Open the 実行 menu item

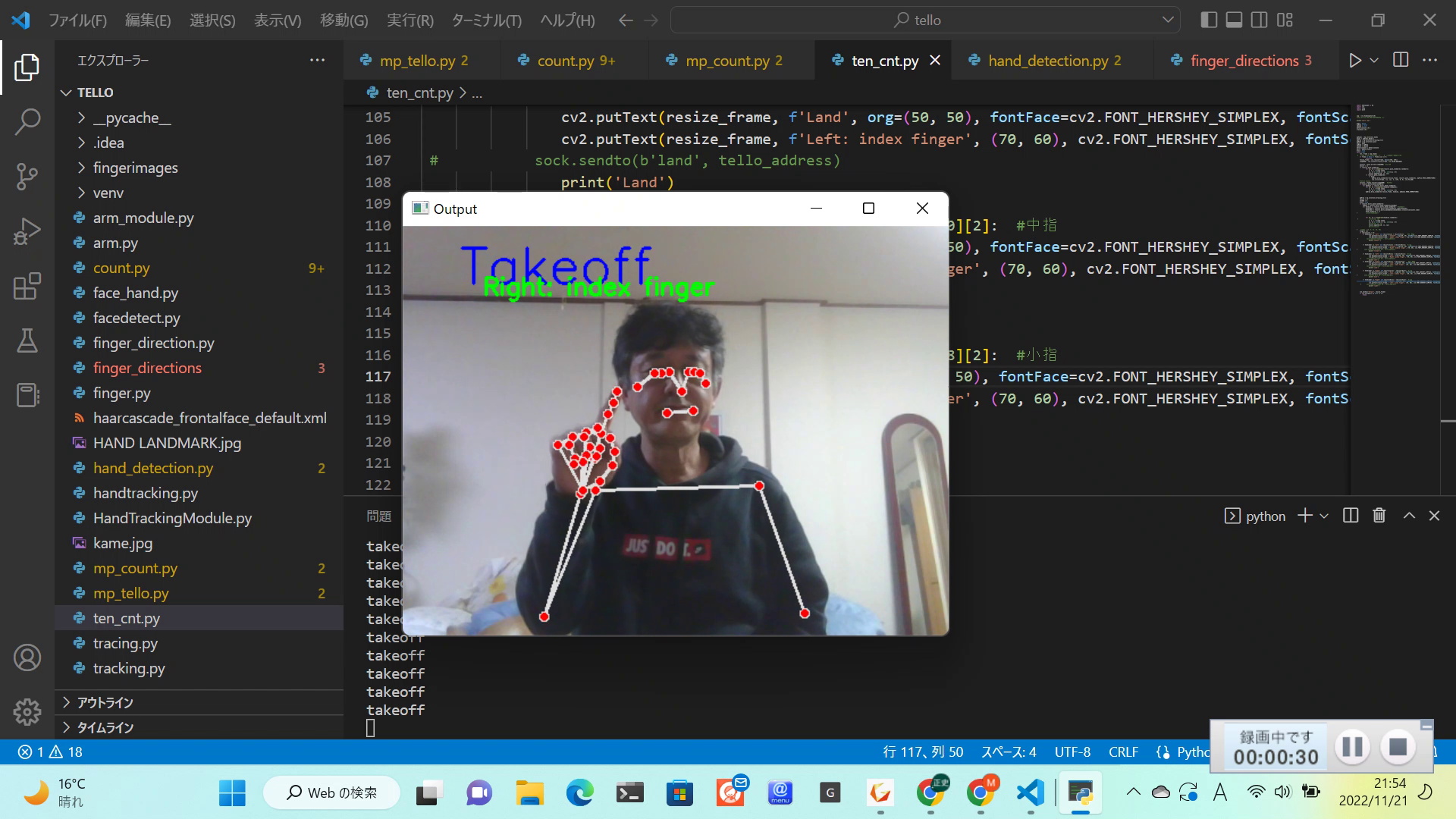pyautogui.click(x=409, y=19)
